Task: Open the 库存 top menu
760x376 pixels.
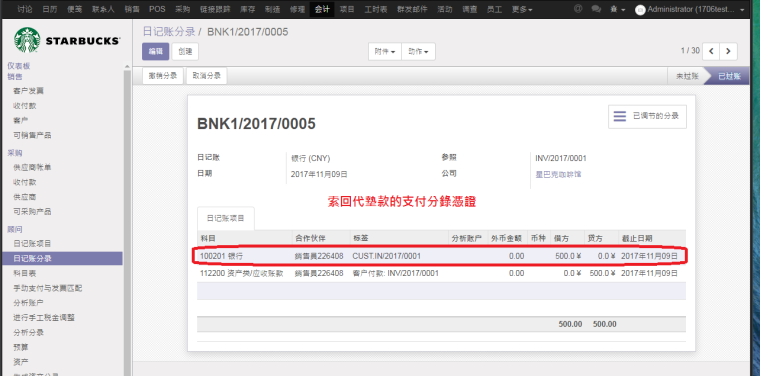Action: pos(247,9)
